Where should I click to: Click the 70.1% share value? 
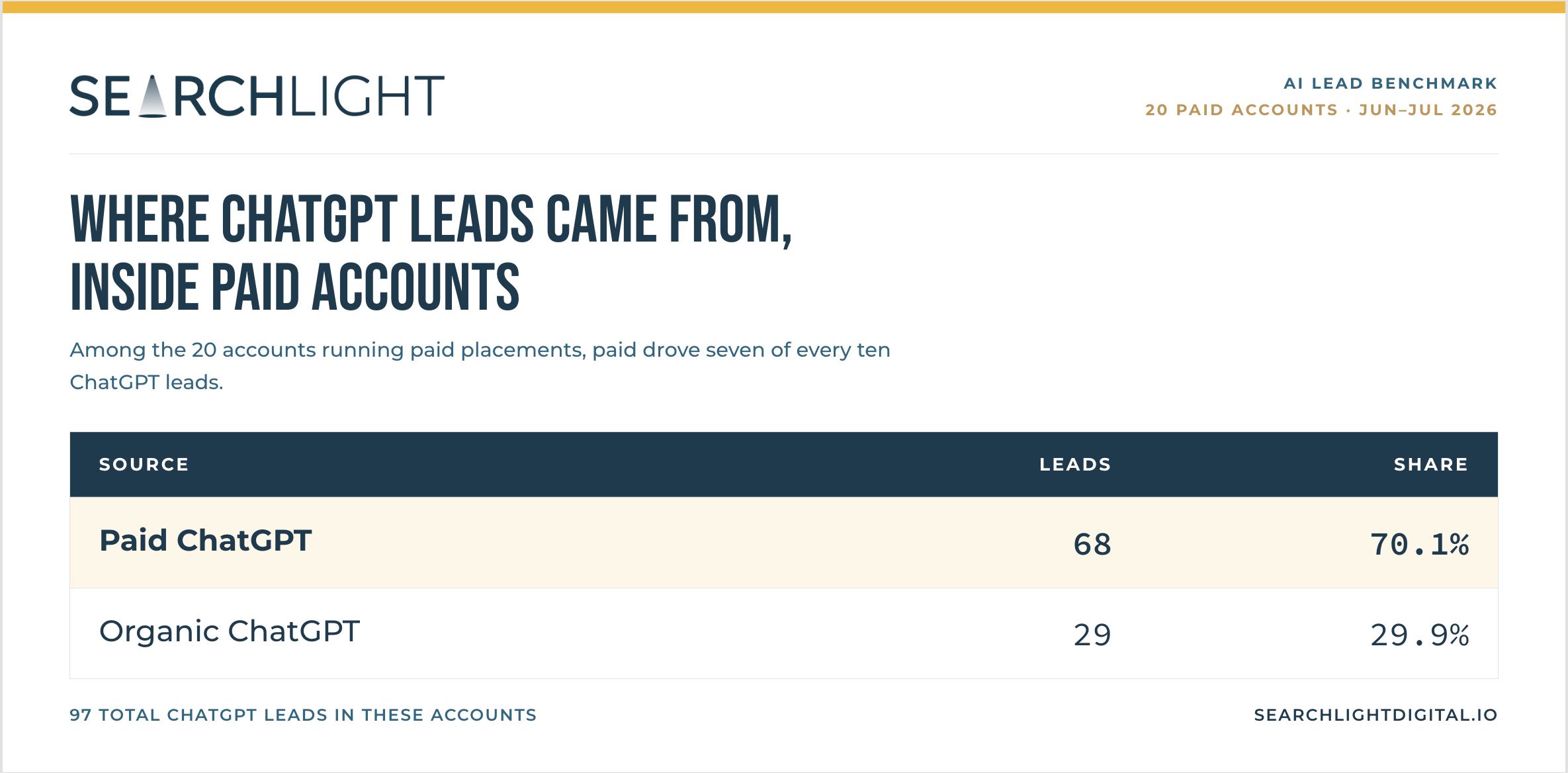click(1419, 544)
